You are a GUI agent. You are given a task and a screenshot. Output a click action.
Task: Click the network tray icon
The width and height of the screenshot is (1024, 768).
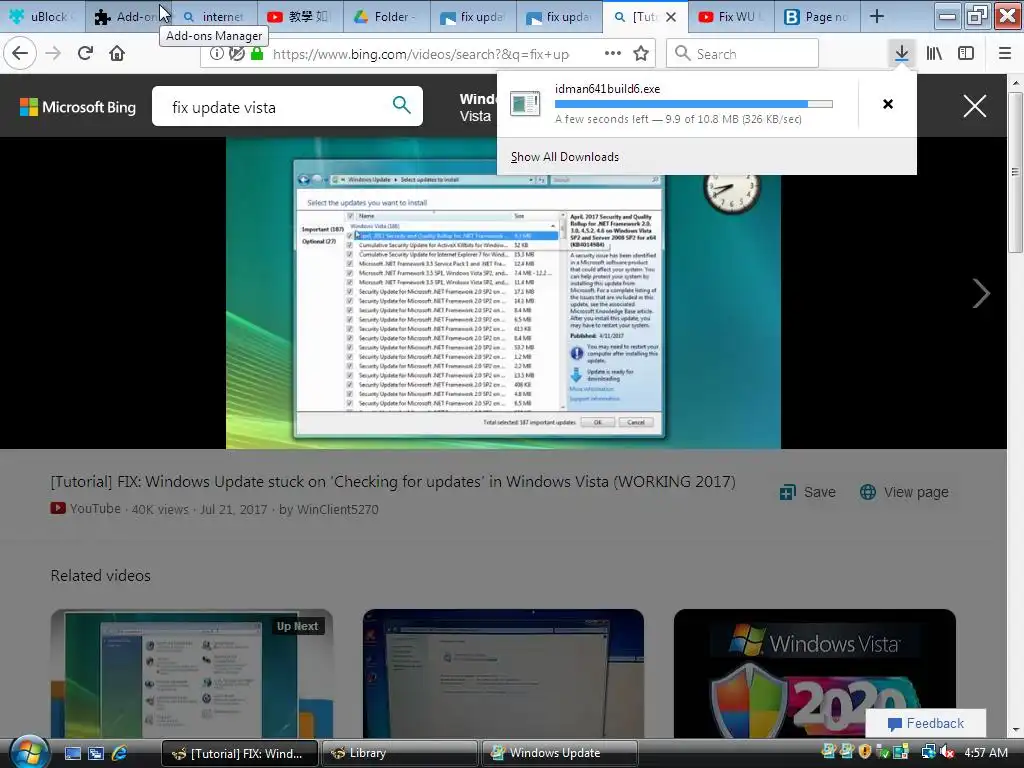(928, 752)
